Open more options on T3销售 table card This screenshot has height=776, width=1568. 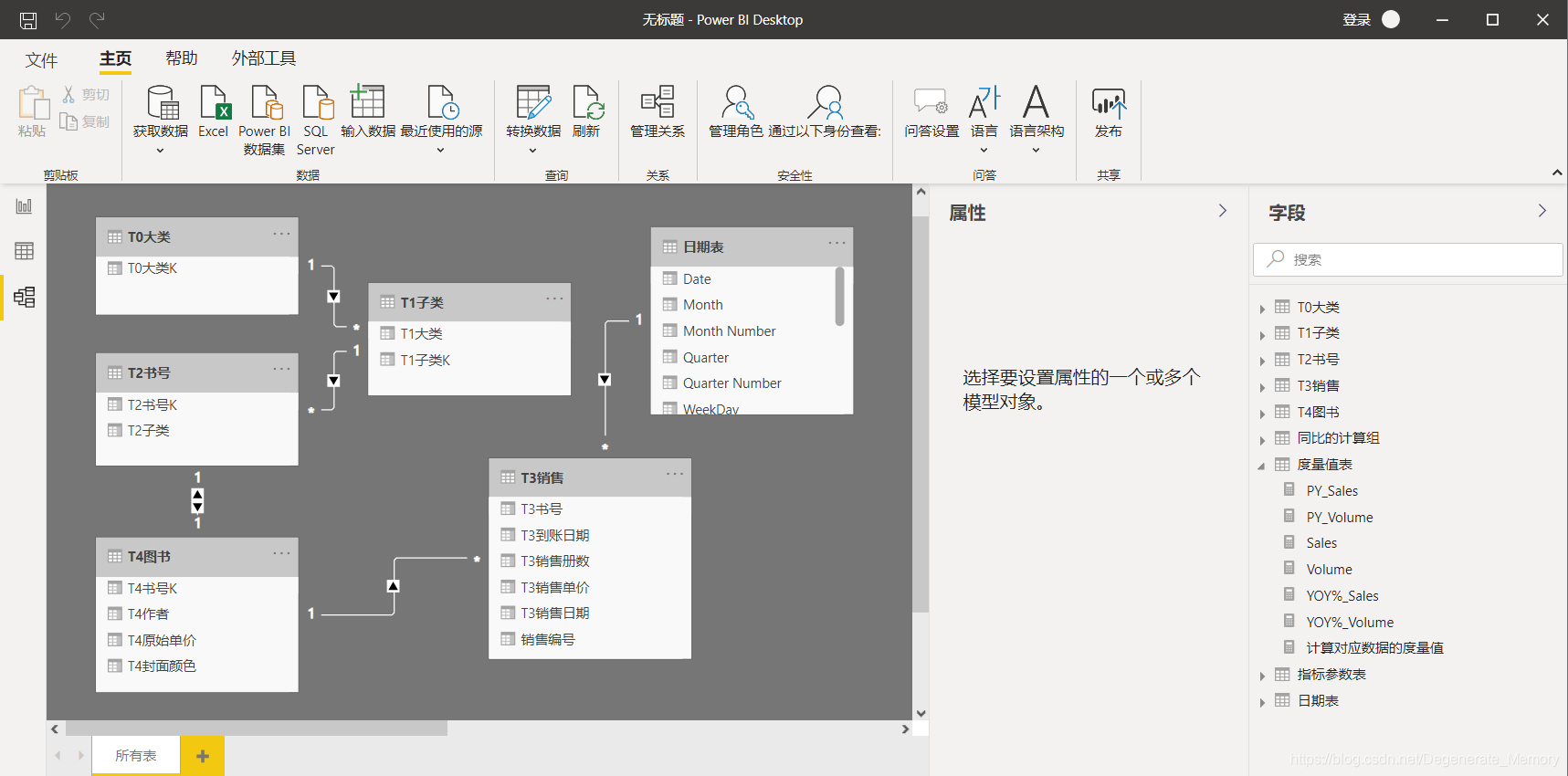tap(675, 474)
